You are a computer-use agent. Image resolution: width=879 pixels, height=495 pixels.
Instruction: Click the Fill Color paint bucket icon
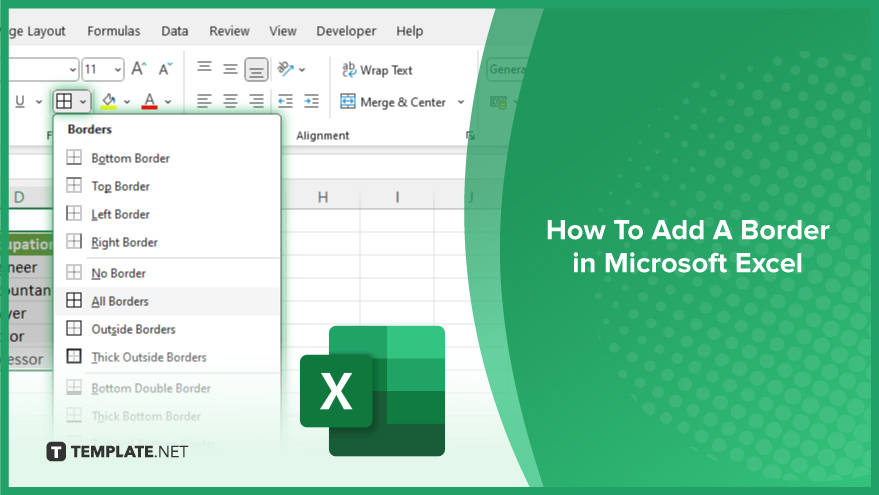click(x=108, y=101)
